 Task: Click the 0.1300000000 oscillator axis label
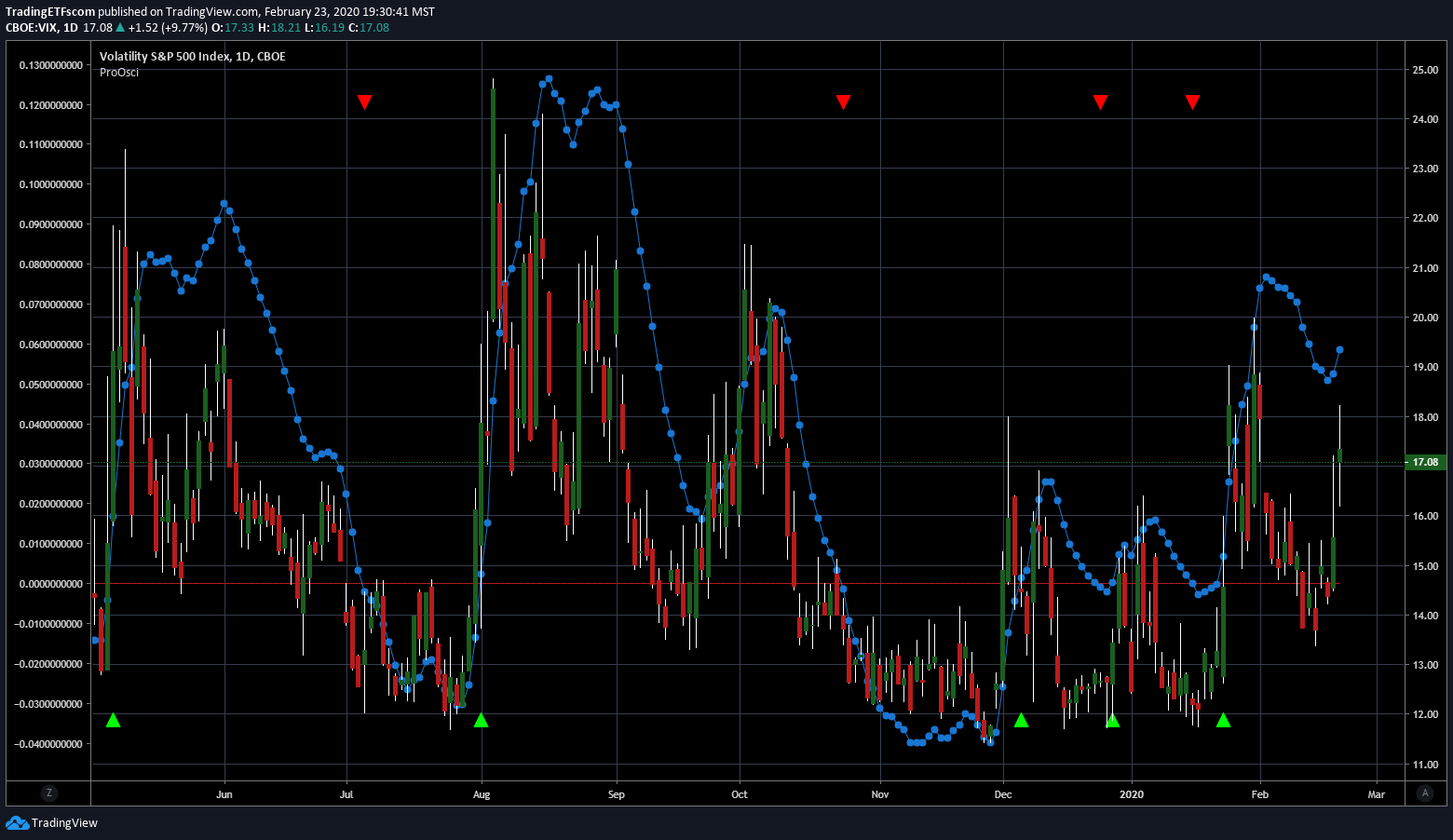click(51, 65)
